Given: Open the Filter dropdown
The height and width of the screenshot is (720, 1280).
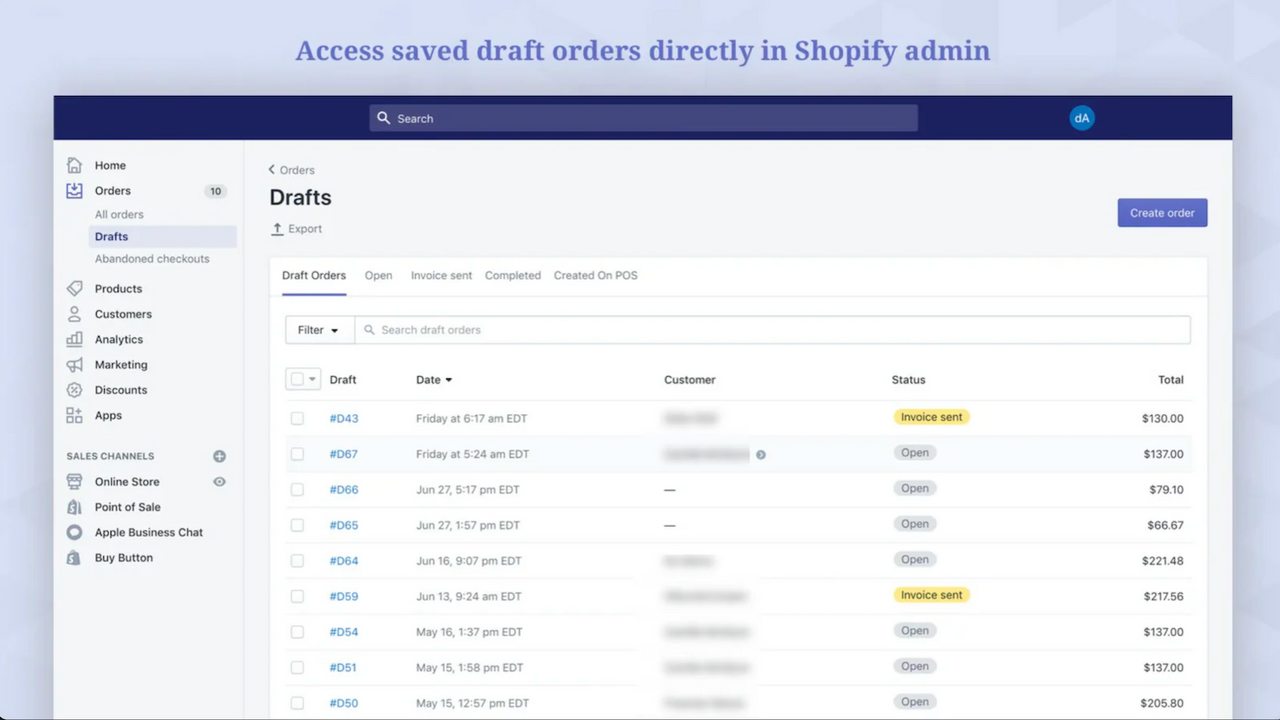Looking at the screenshot, I should pyautogui.click(x=318, y=329).
